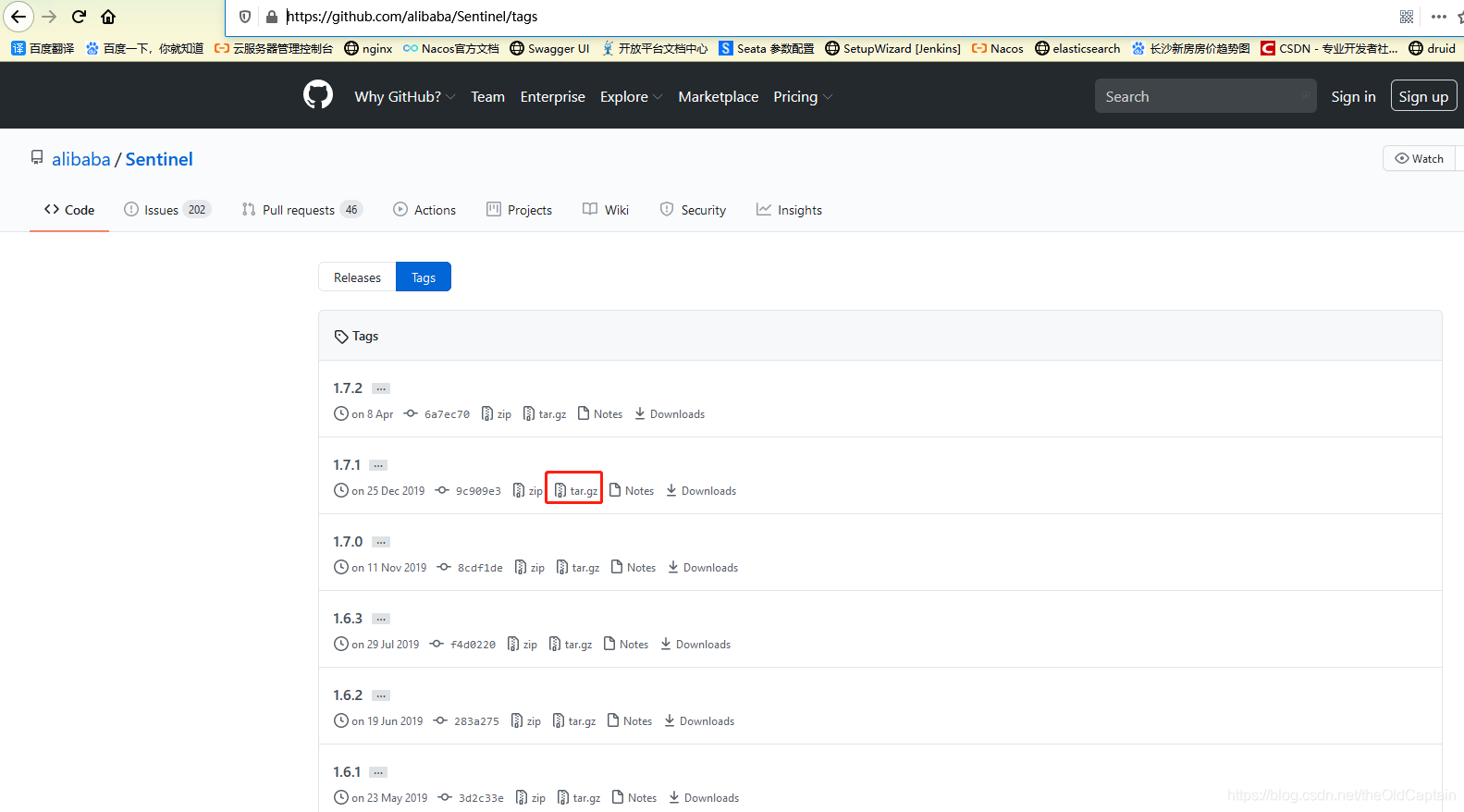Expand the ellipsis next to 1.6.2
The width and height of the screenshot is (1464, 812).
click(x=381, y=696)
